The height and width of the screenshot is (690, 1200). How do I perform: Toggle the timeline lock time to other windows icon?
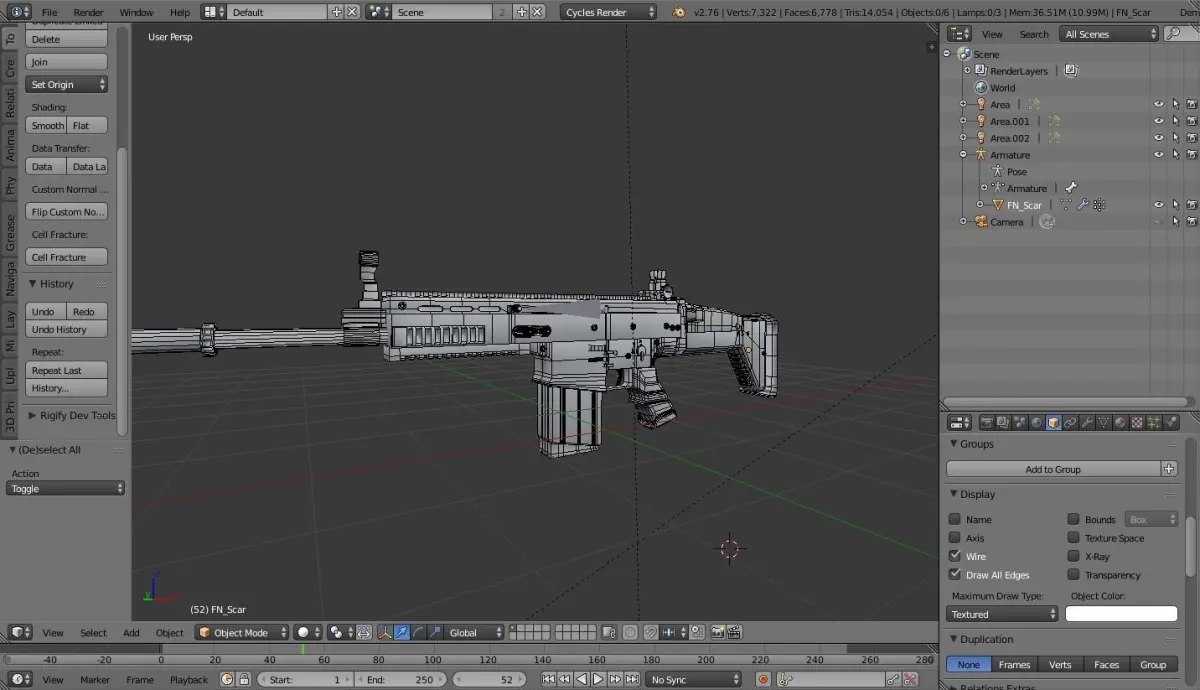click(x=243, y=679)
